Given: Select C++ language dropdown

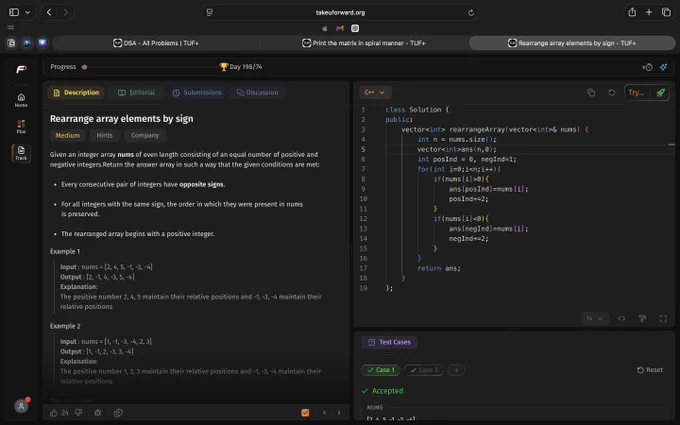Looking at the screenshot, I should (375, 92).
